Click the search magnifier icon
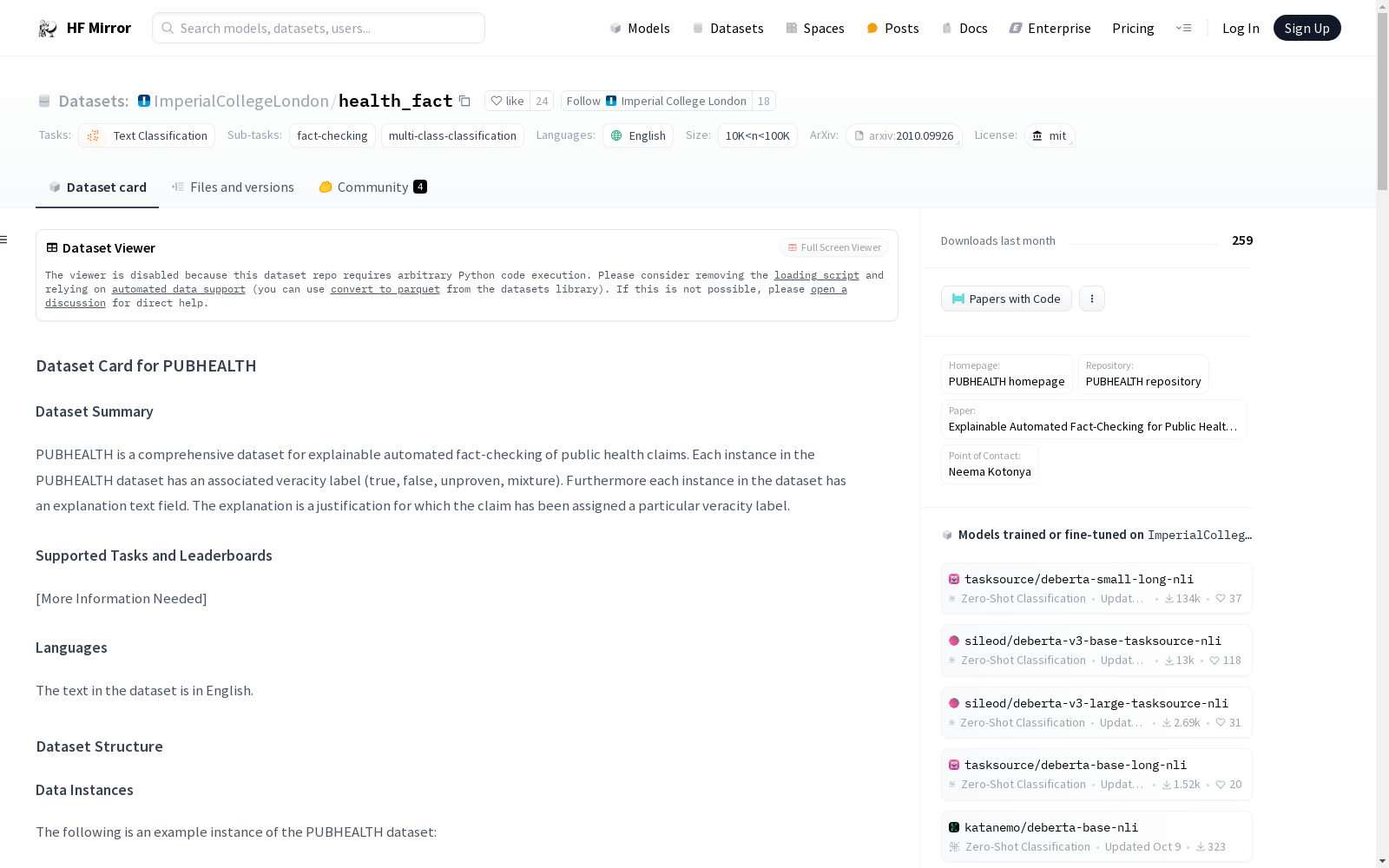This screenshot has width=1389, height=868. coord(168,28)
